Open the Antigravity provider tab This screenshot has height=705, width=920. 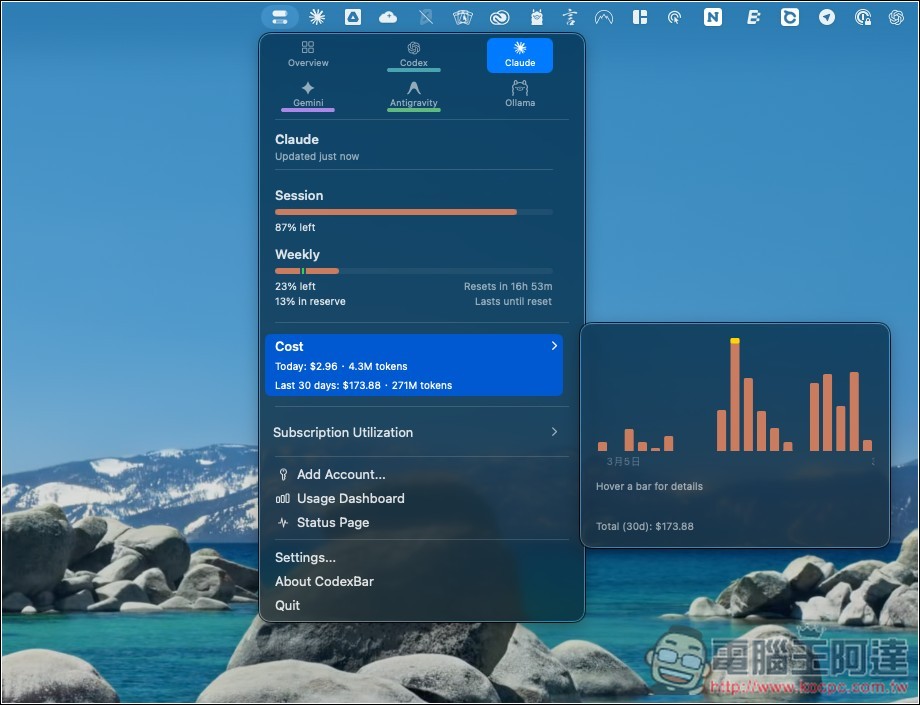414,95
